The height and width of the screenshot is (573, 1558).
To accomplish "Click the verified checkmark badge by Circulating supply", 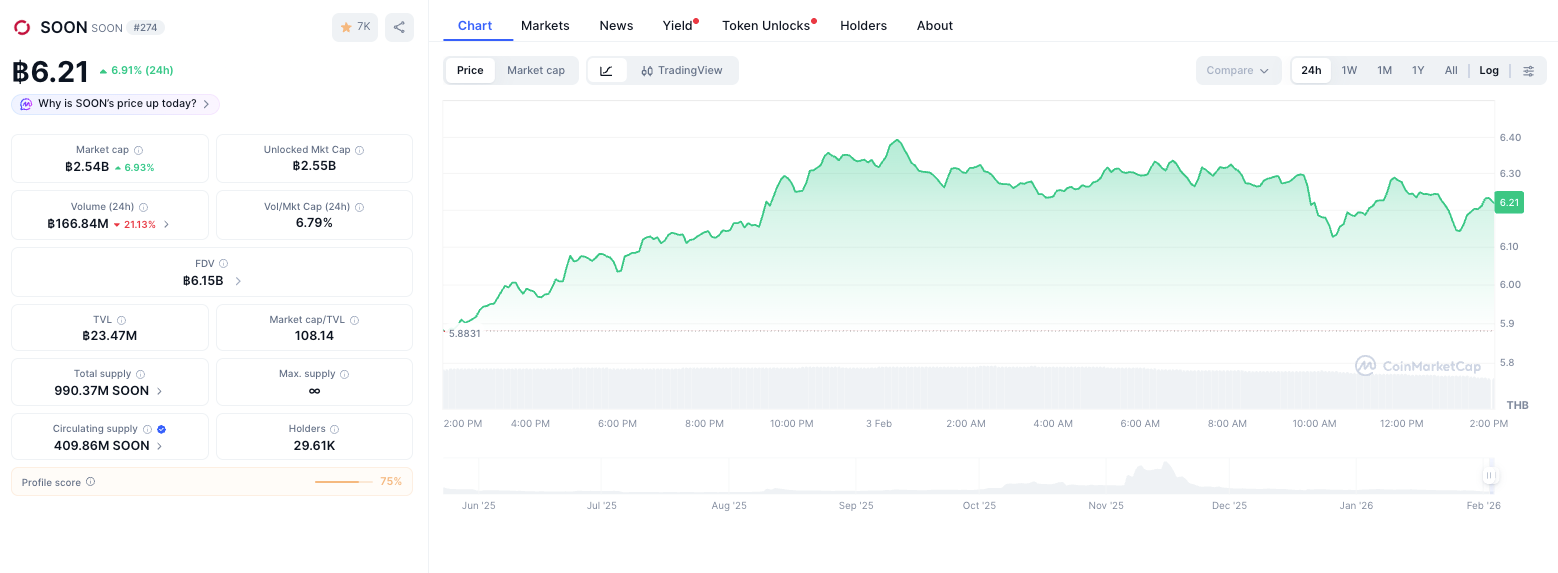I will [161, 429].
